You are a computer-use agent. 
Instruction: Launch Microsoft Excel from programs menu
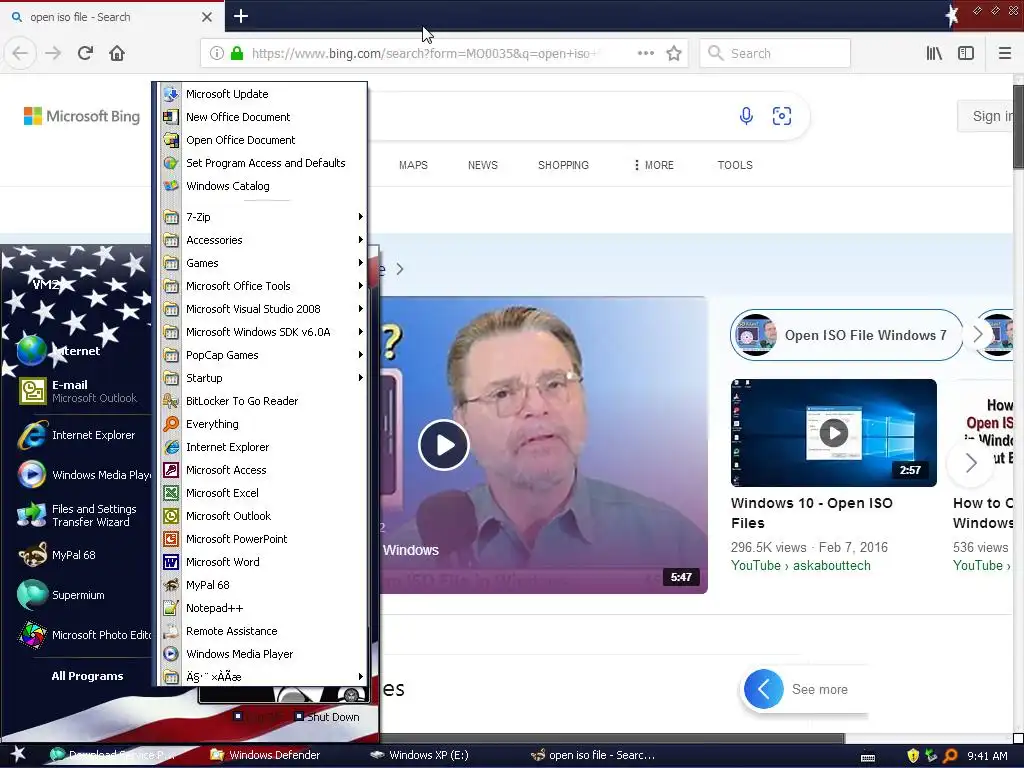[x=261, y=493]
